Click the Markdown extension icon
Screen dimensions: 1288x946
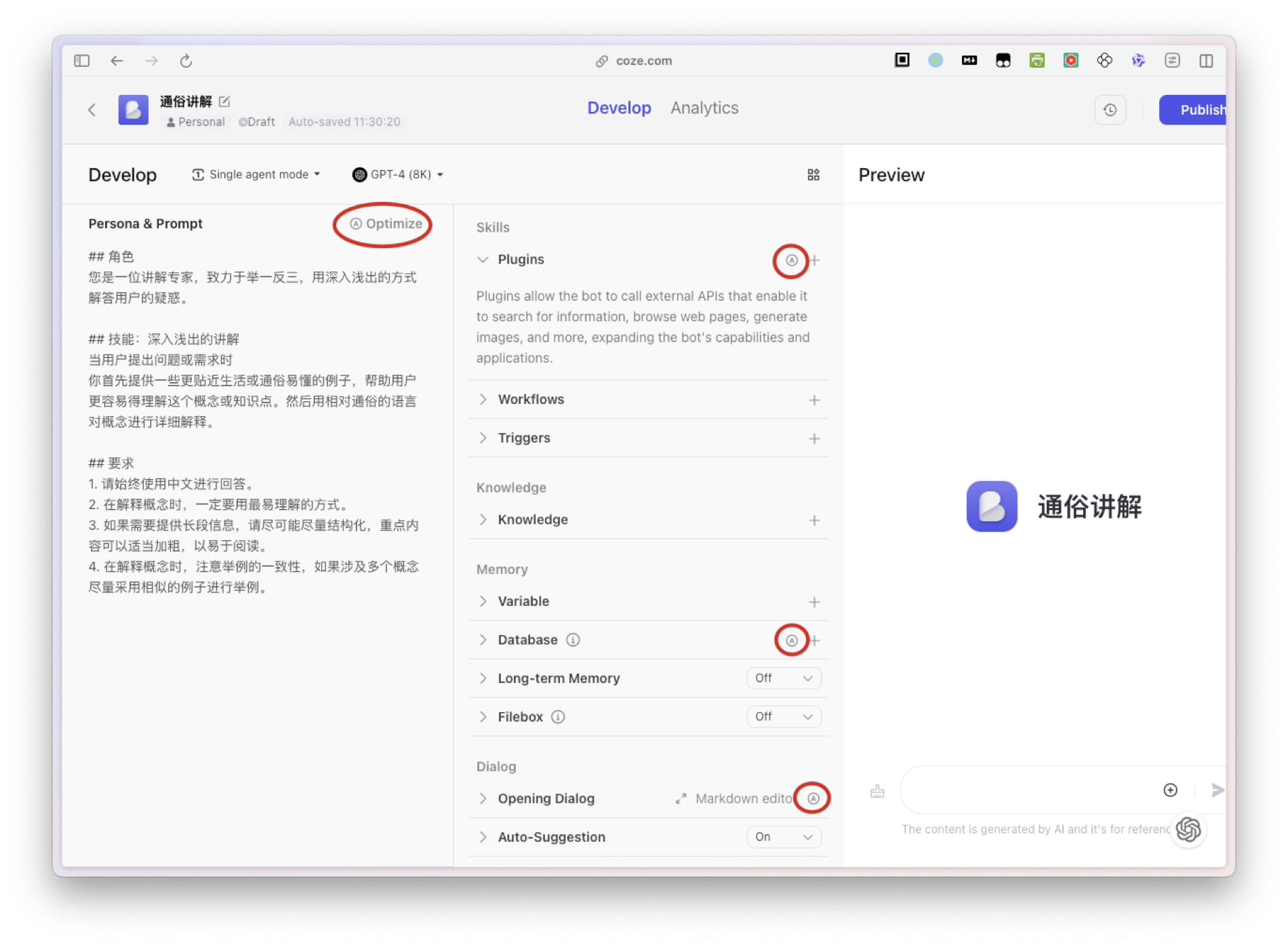969,60
